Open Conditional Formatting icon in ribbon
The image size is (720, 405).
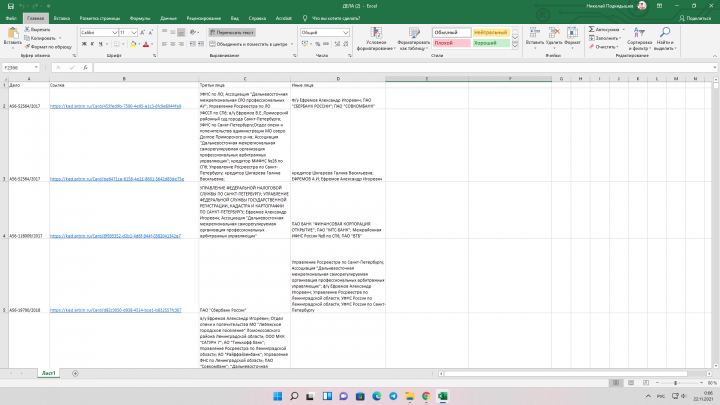click(x=376, y=33)
